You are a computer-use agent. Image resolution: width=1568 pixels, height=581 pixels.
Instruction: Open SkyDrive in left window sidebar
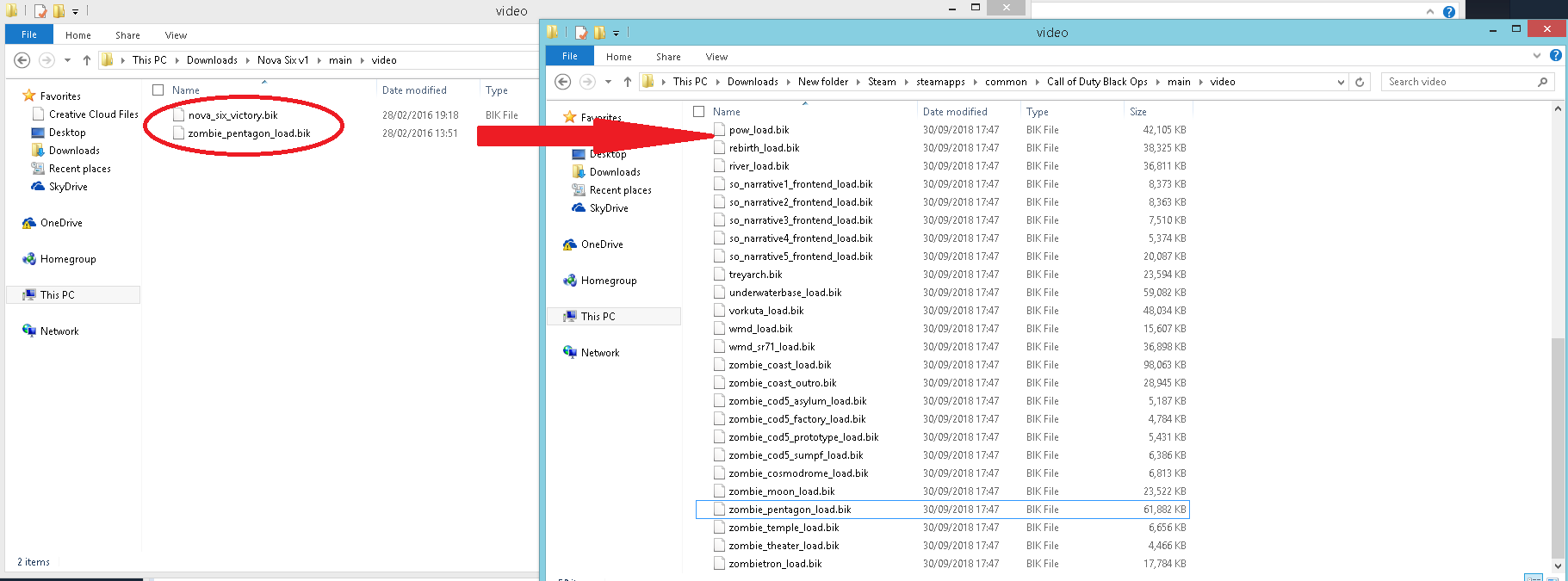tap(68, 187)
